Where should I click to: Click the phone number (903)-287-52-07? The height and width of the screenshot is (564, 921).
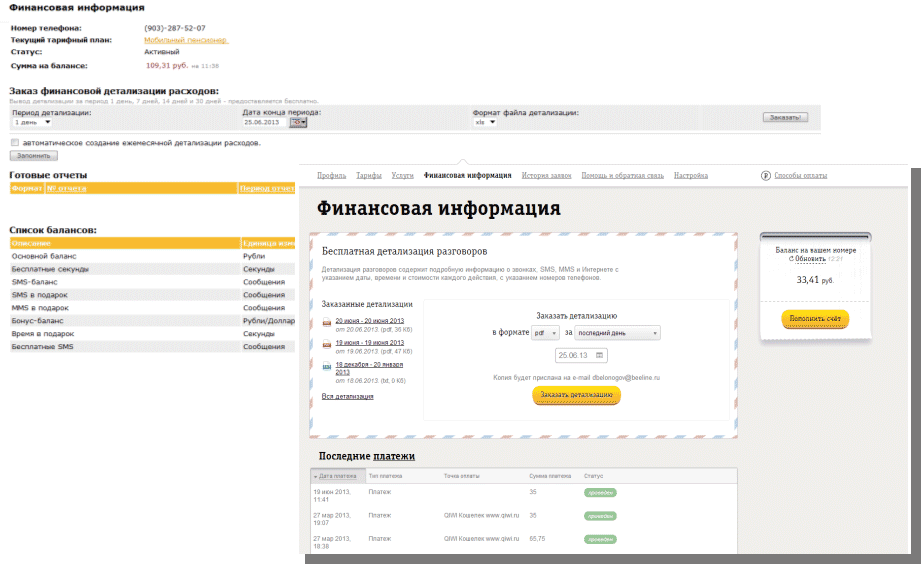(x=175, y=28)
